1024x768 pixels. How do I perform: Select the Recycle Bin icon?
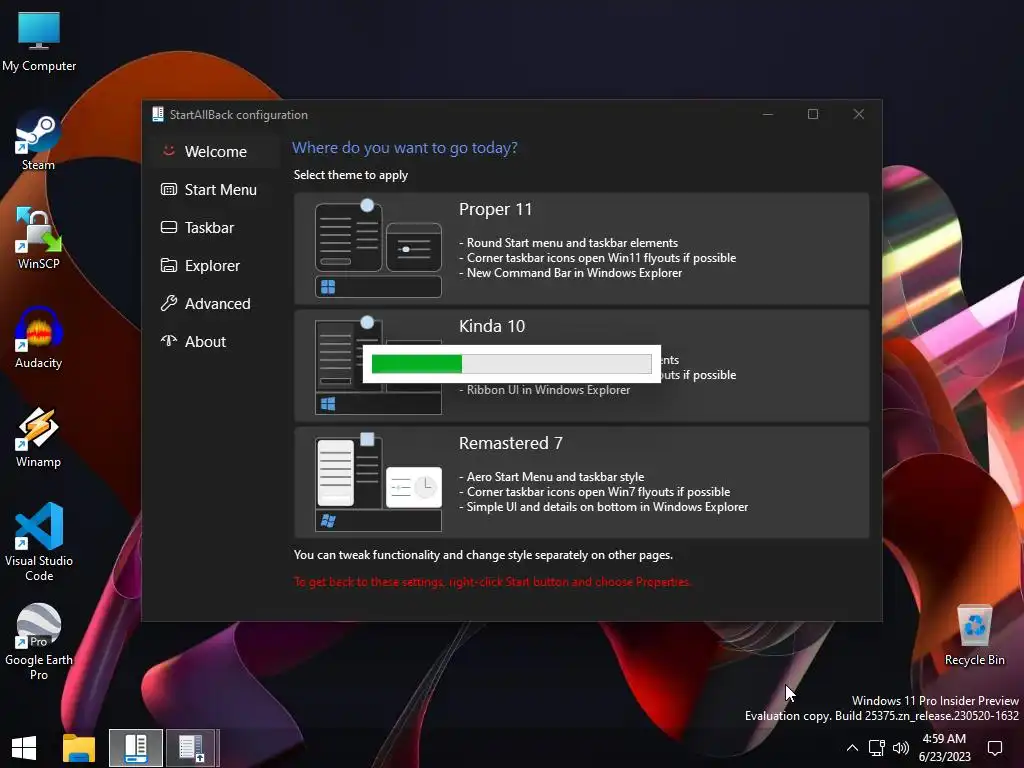974,635
